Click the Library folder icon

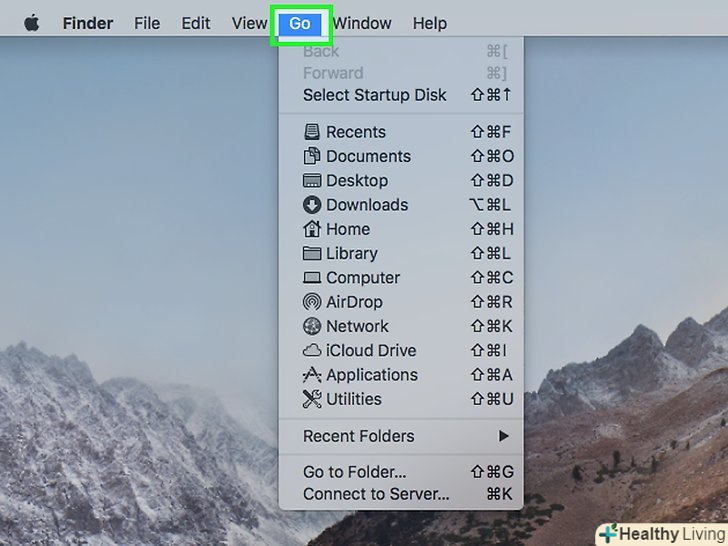click(312, 253)
